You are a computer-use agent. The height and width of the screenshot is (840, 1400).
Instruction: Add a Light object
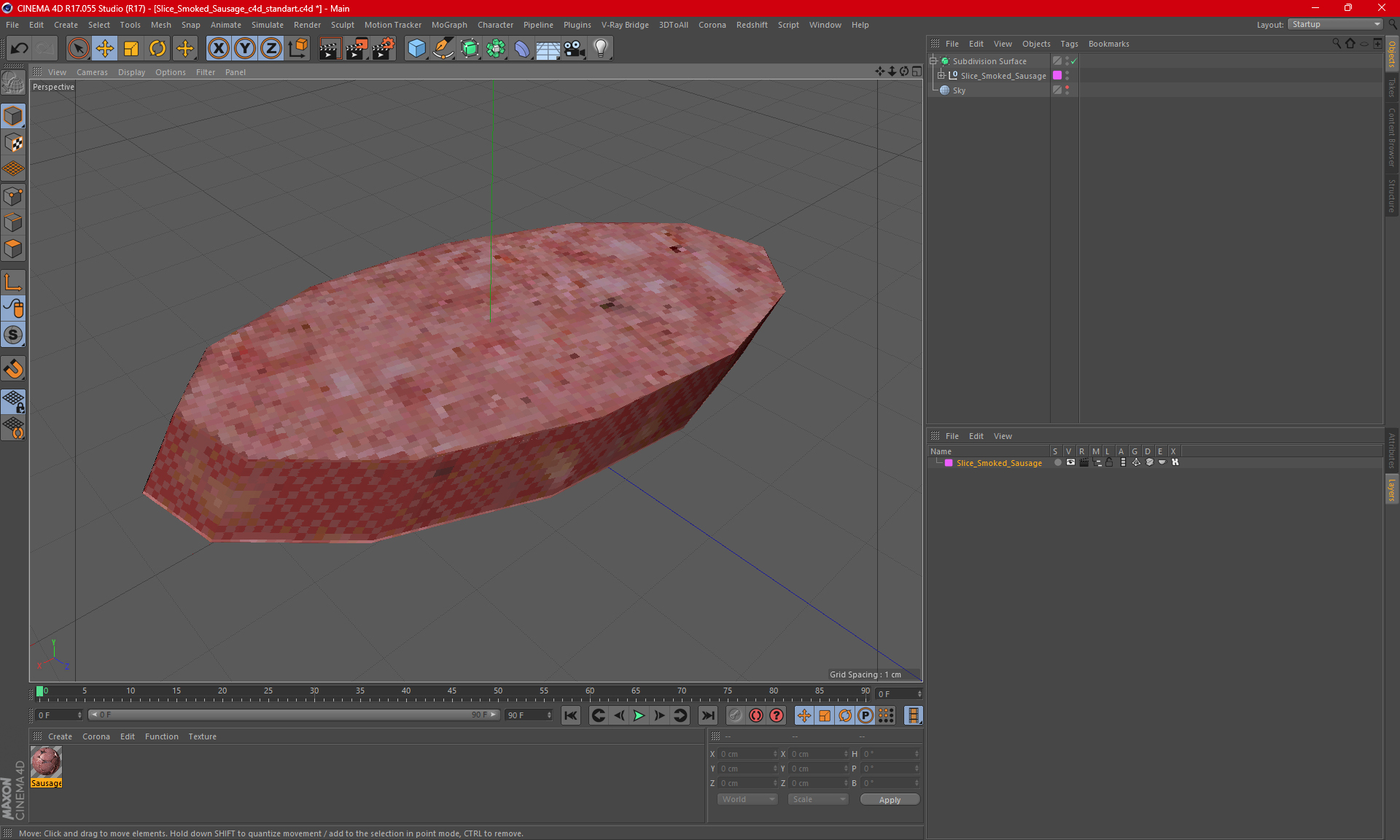[x=601, y=49]
